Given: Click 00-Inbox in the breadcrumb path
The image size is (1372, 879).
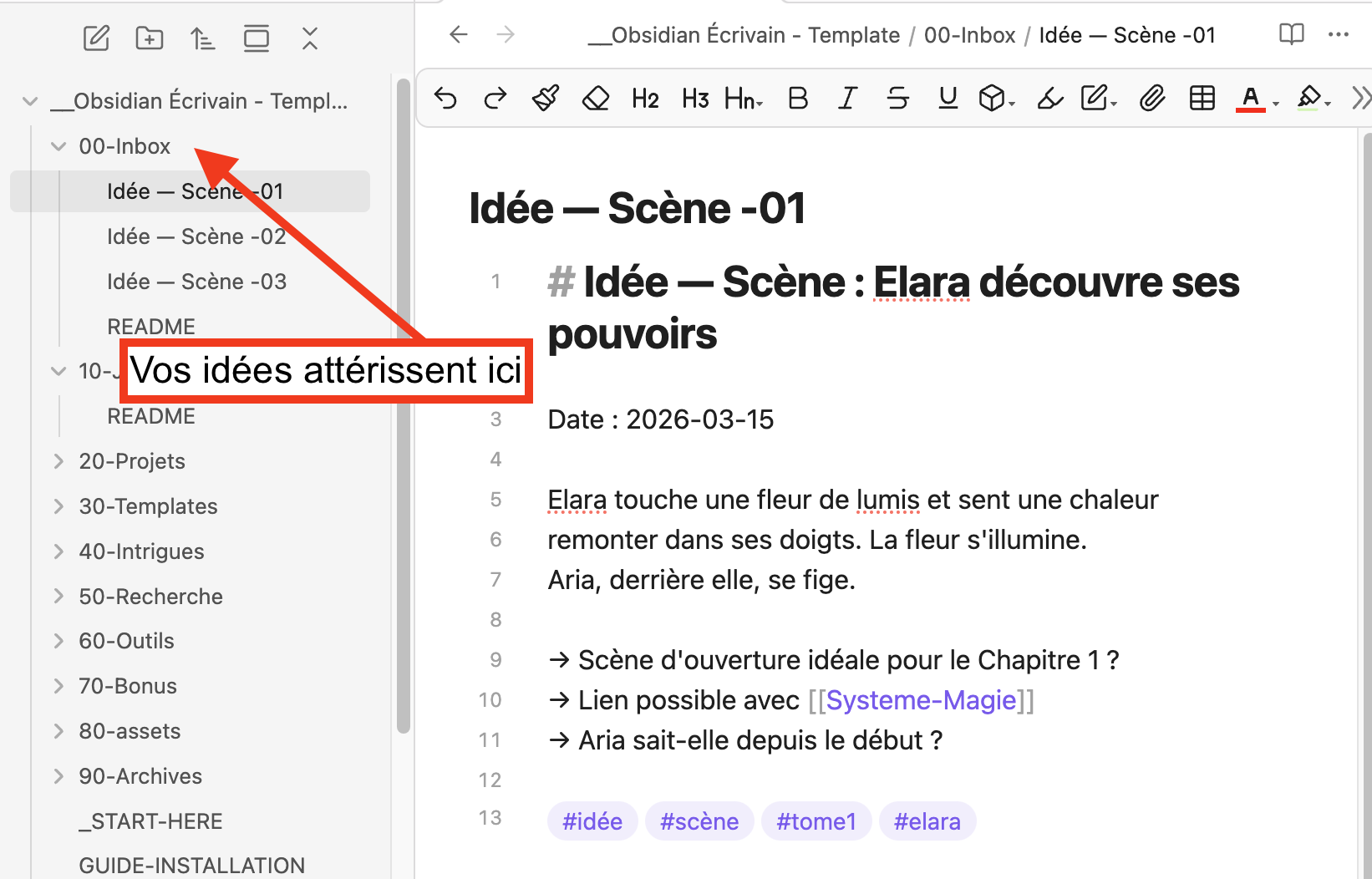Looking at the screenshot, I should [x=969, y=35].
